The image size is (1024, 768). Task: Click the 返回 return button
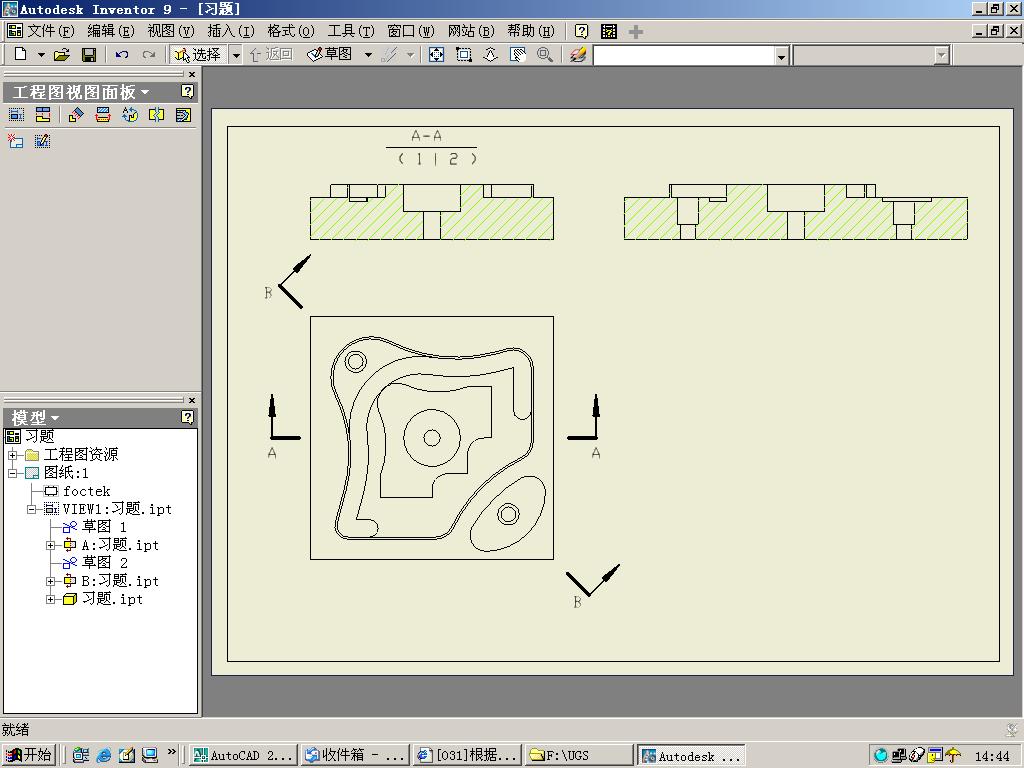(x=271, y=54)
